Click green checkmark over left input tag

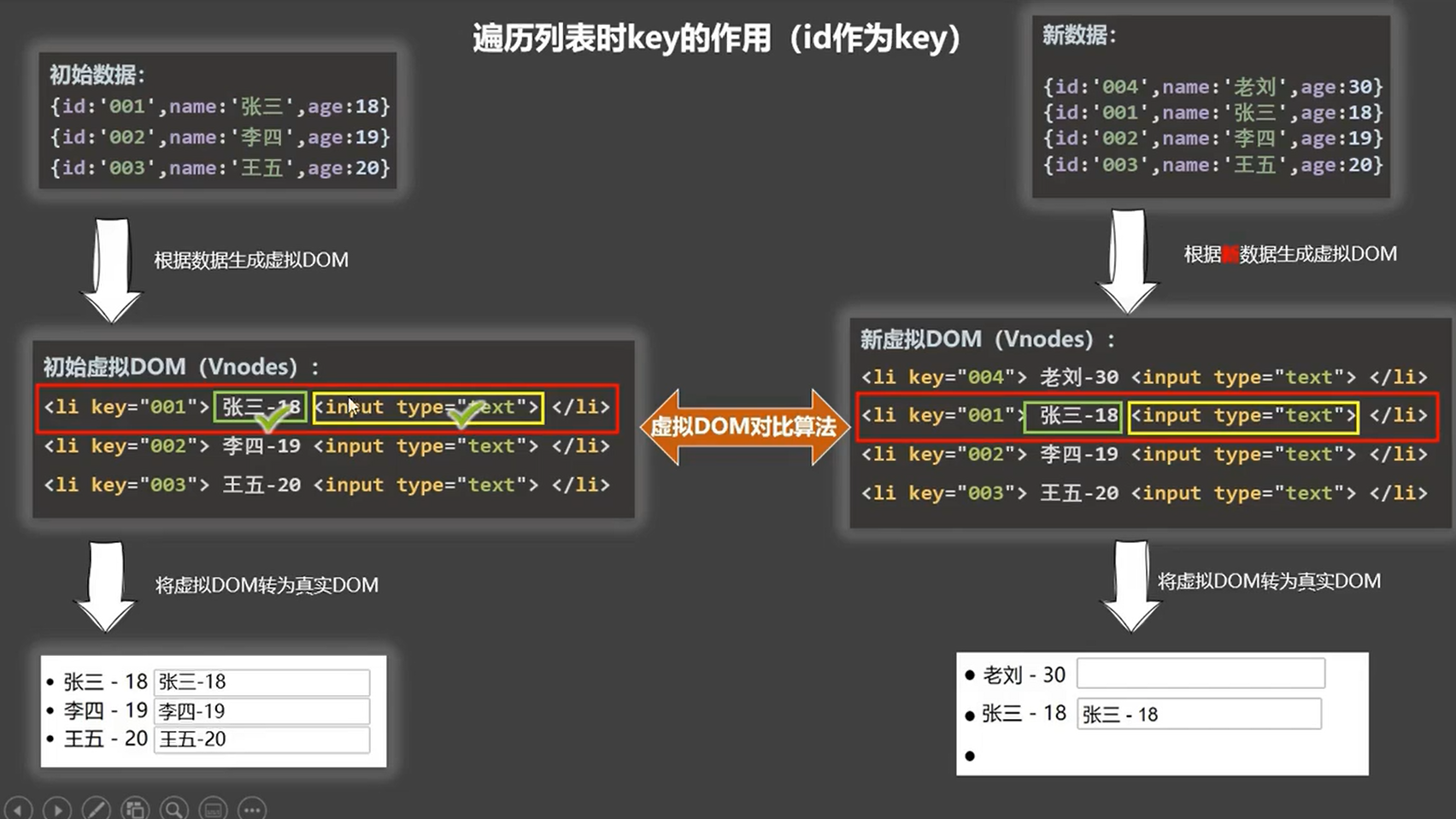click(x=466, y=415)
